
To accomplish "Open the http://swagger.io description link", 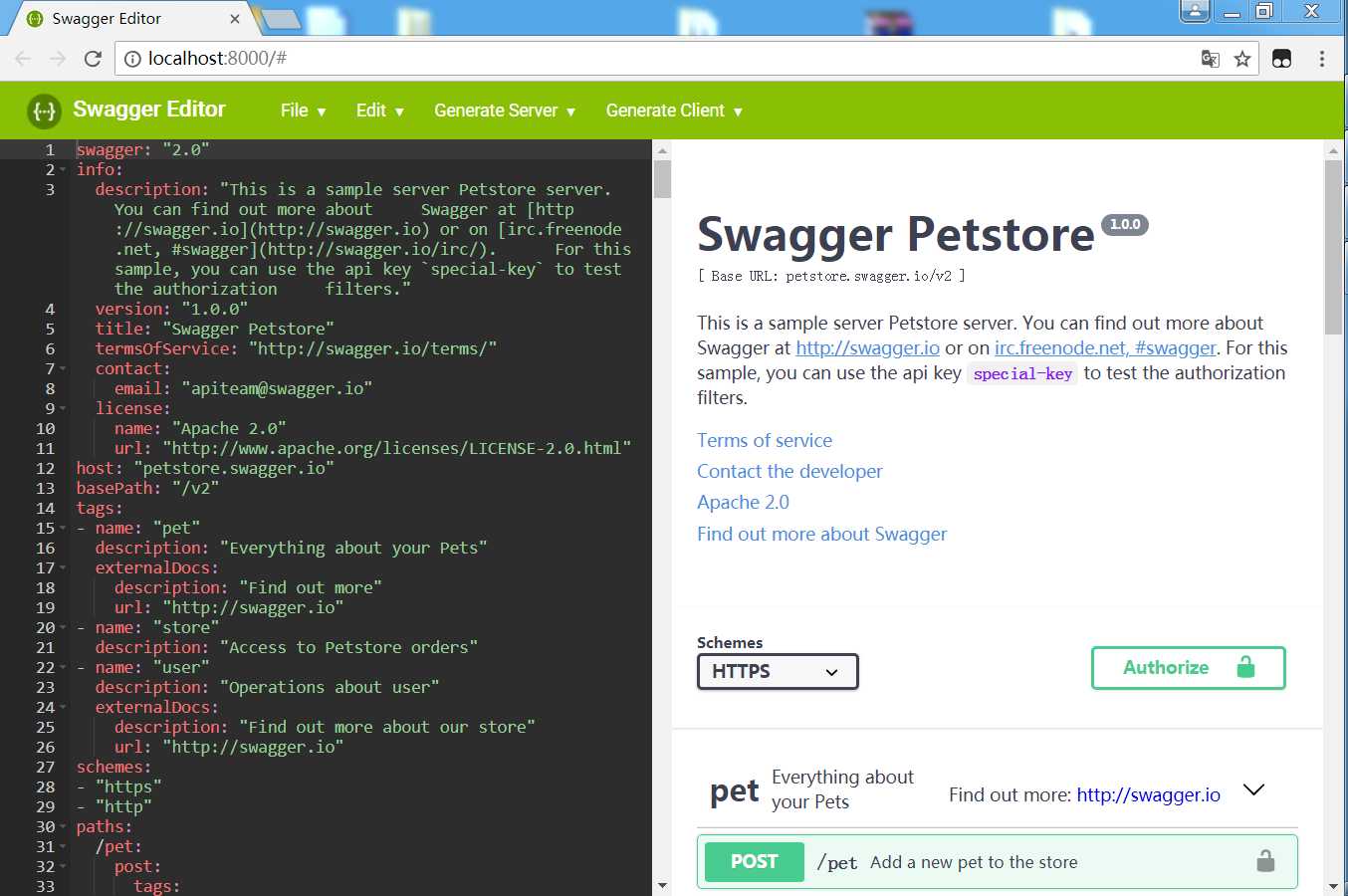I will (x=867, y=347).
